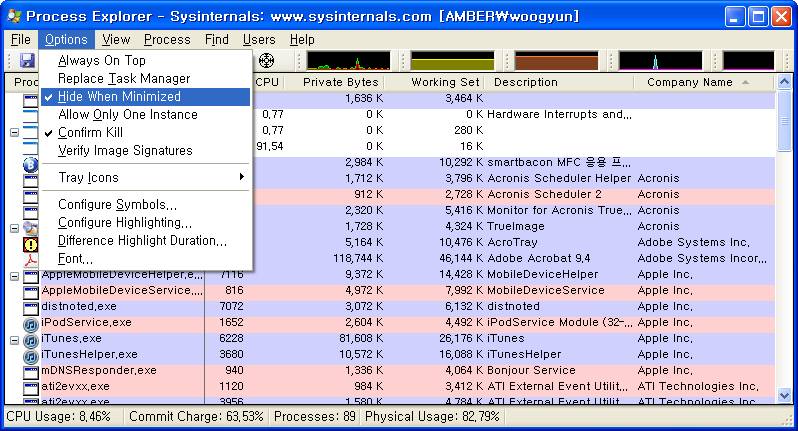798x431 pixels.
Task: Uncheck Hide When Minimized
Action: [146, 97]
